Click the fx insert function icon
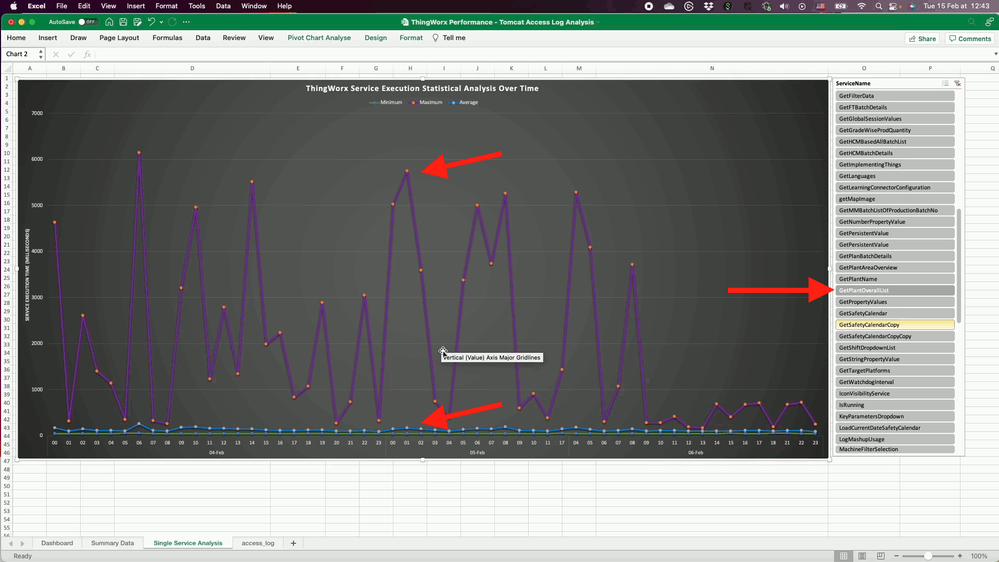The height and width of the screenshot is (562, 999). click(87, 54)
